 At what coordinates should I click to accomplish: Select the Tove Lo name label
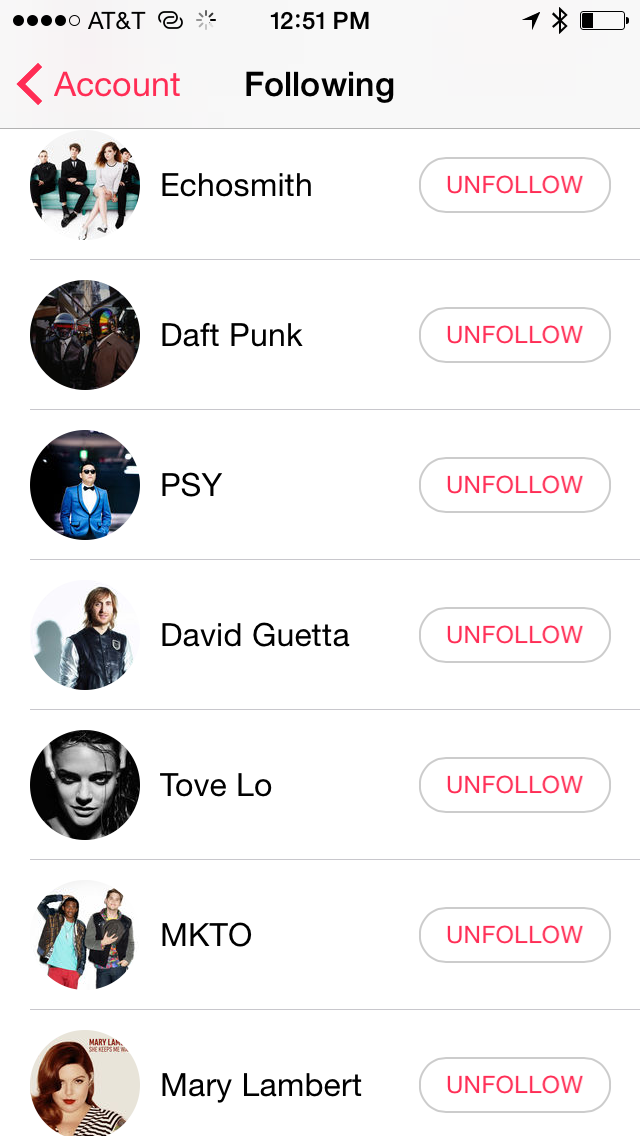(x=216, y=785)
